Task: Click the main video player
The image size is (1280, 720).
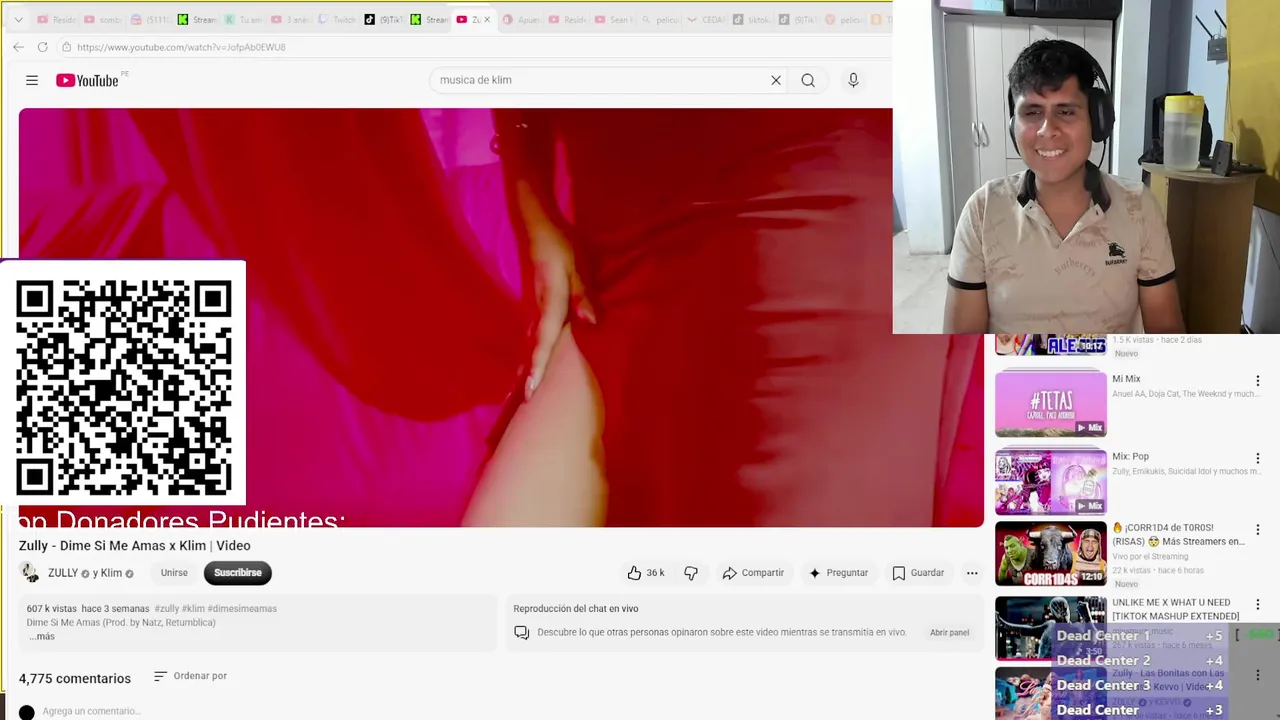Action: click(x=500, y=317)
